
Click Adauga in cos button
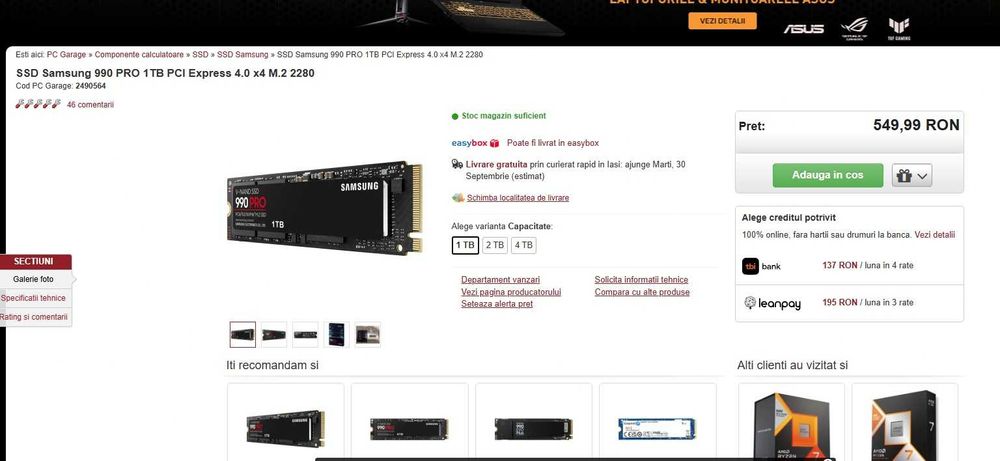pos(828,175)
